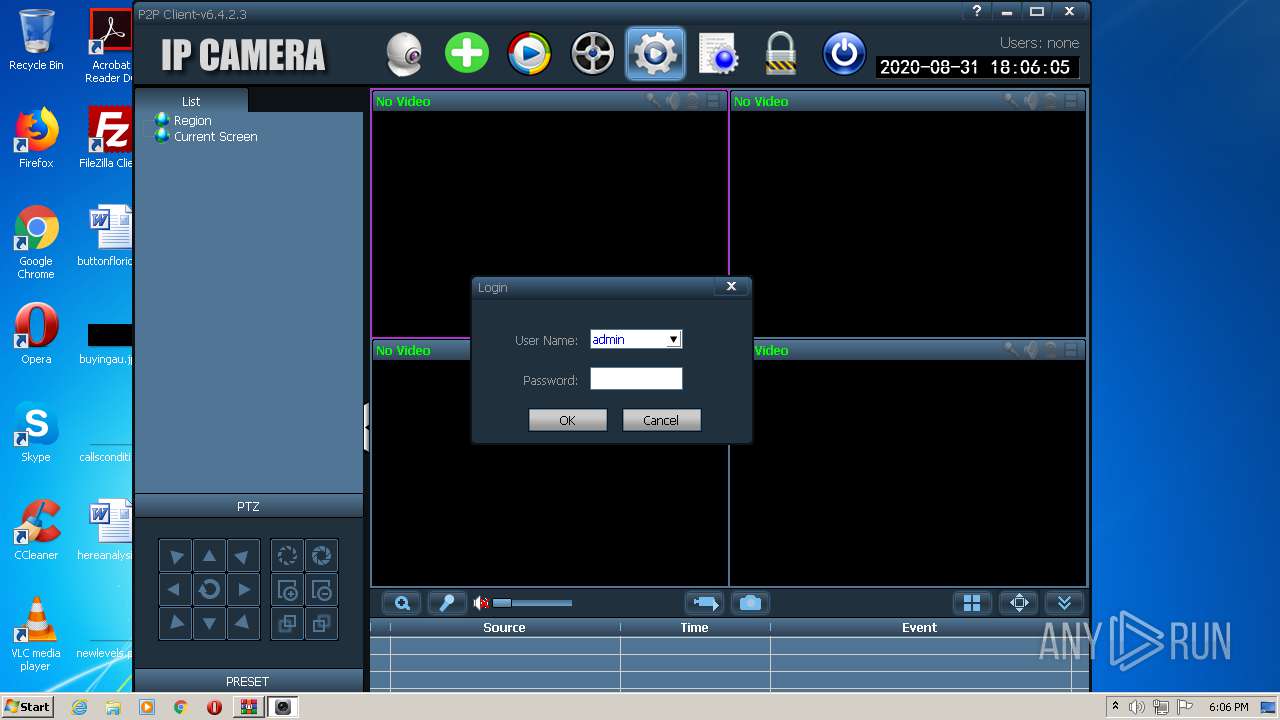
Task: Click OK in Login dialog
Action: coord(567,420)
